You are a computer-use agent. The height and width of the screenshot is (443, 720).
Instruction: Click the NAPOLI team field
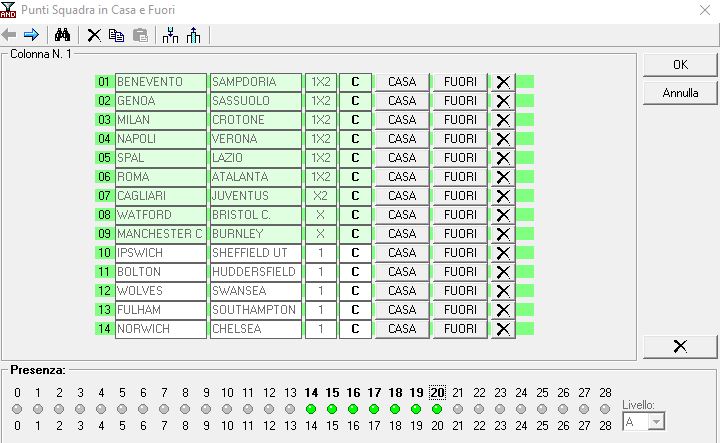pos(161,139)
